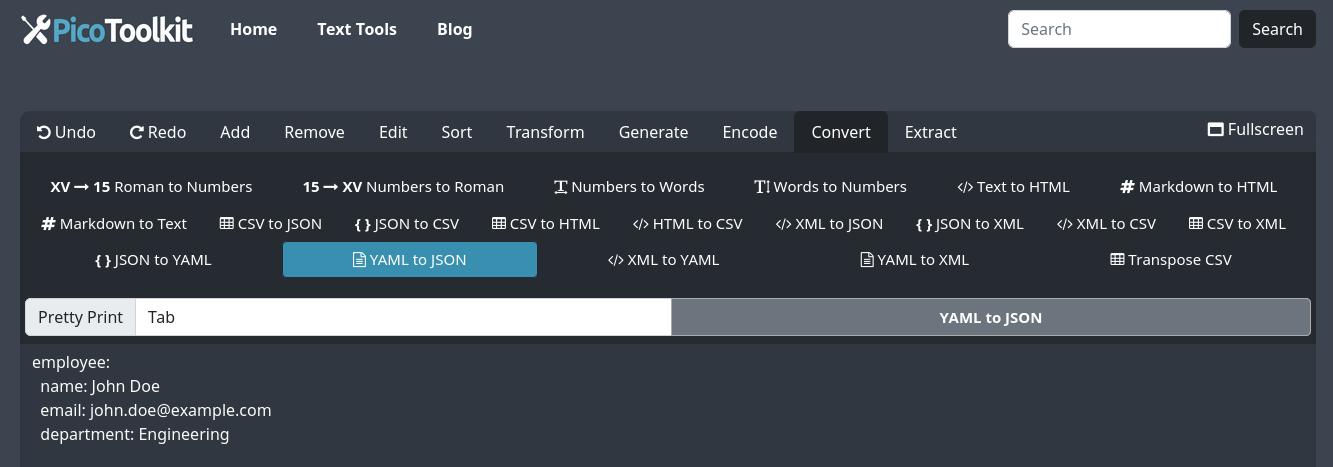Viewport: 1333px width, 467px height.
Task: Switch to the Encode tab
Action: (749, 132)
